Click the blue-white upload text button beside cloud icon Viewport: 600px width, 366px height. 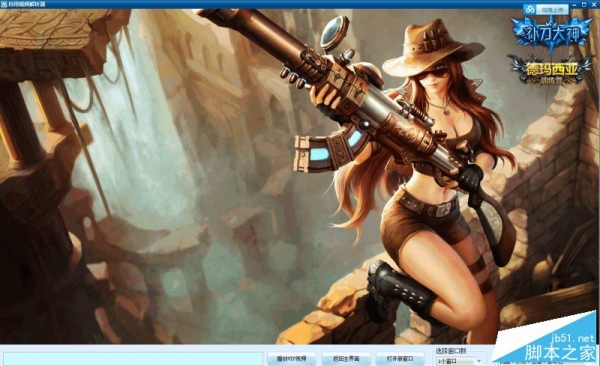552,10
